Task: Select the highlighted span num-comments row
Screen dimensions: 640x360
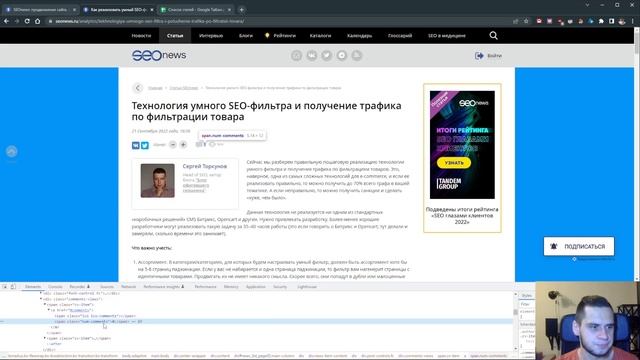Action: click(x=256, y=322)
